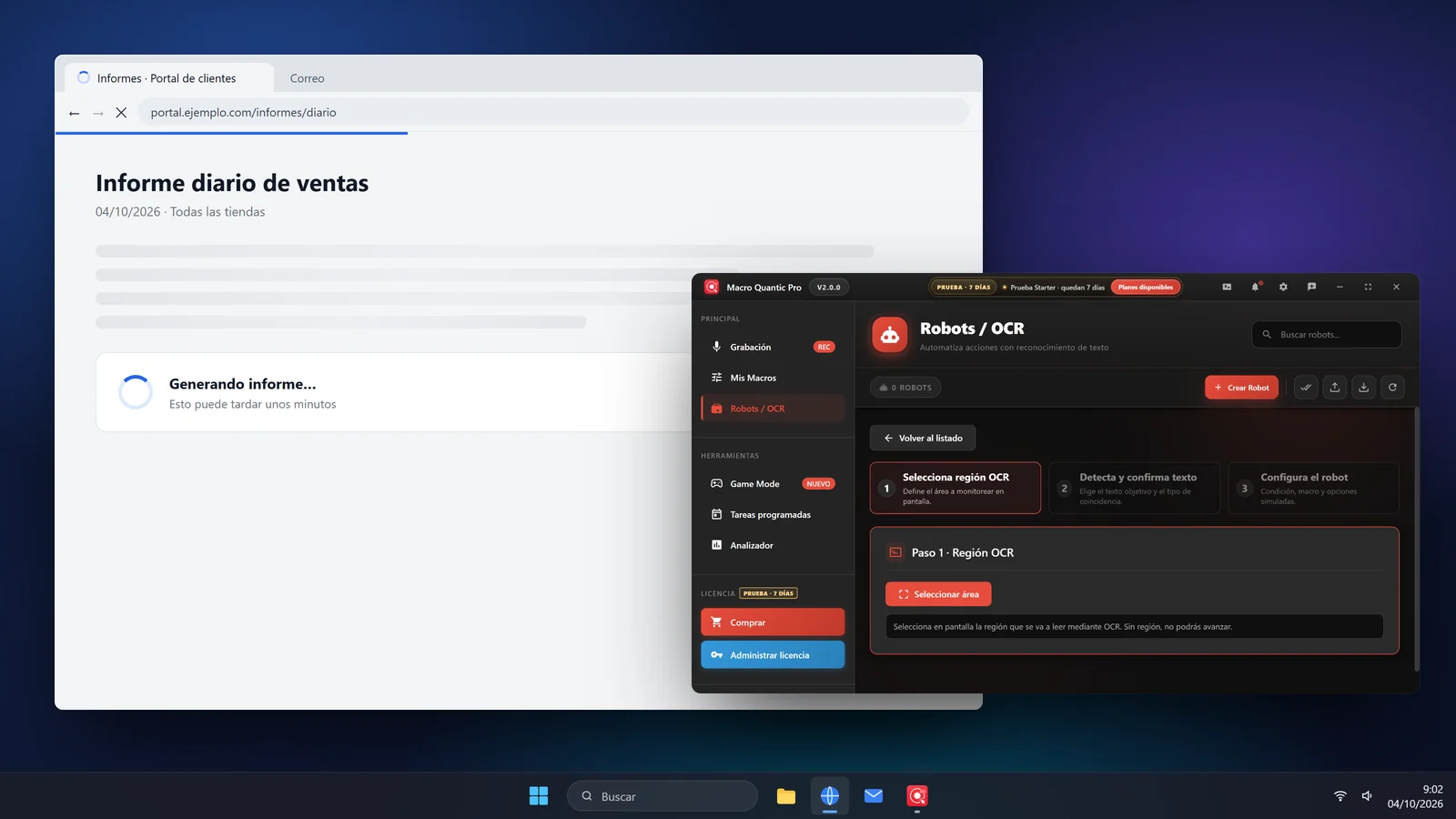This screenshot has height=819, width=1456.
Task: Open the Grabación section in the sidebar
Action: (x=773, y=347)
